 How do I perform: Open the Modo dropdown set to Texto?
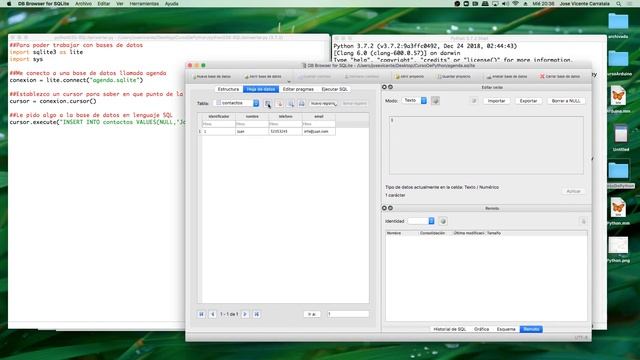click(414, 100)
